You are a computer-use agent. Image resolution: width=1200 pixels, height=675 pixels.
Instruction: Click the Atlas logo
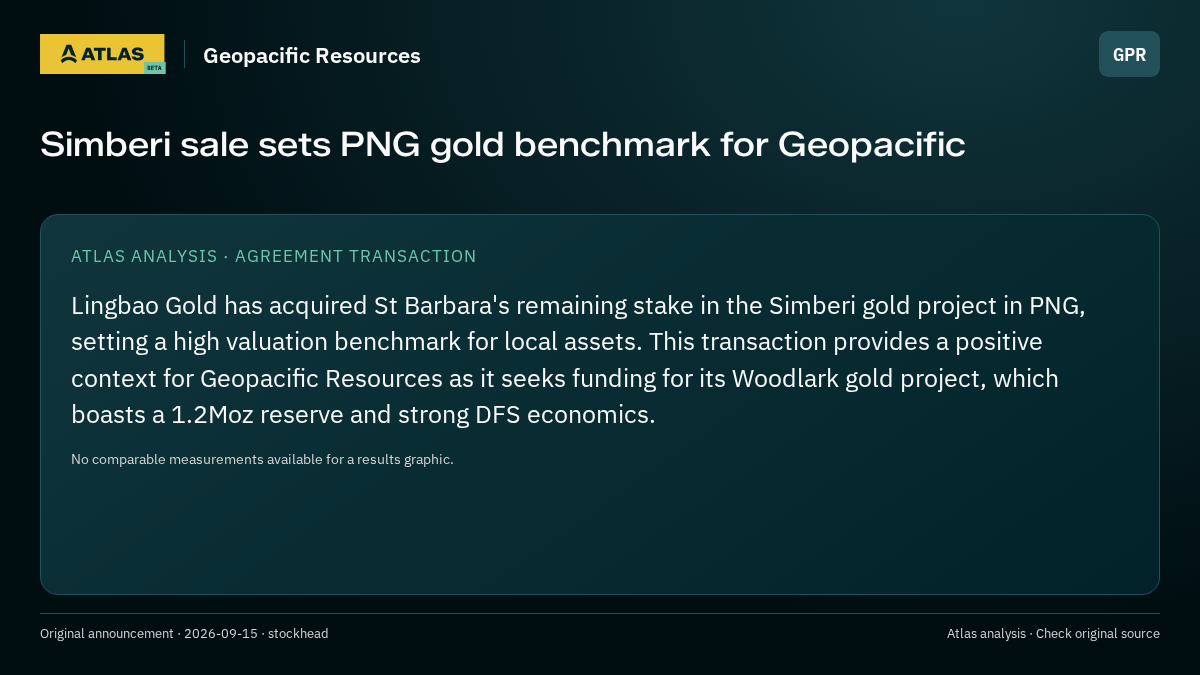coord(102,54)
